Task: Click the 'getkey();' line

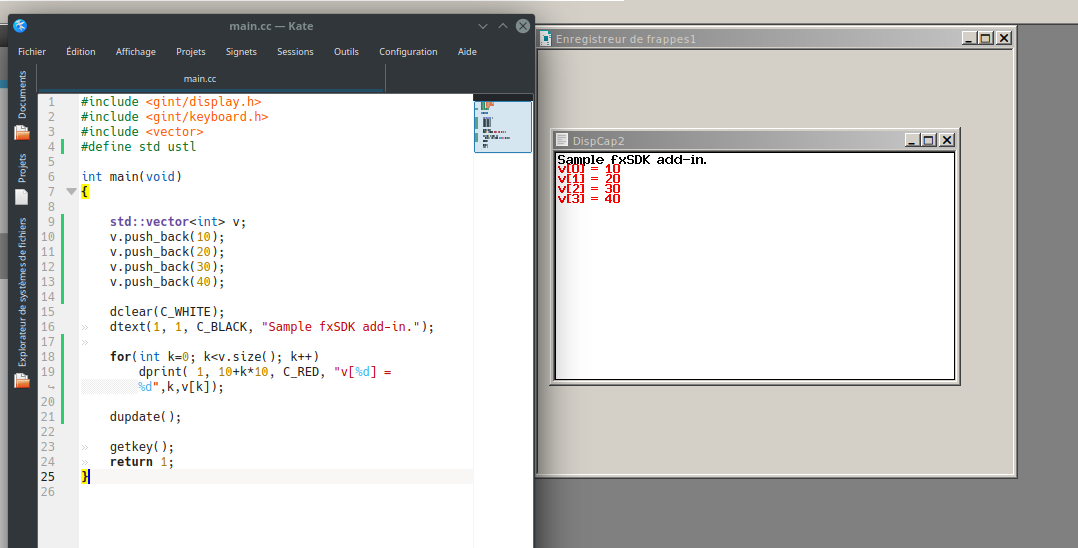Action: tap(142, 447)
